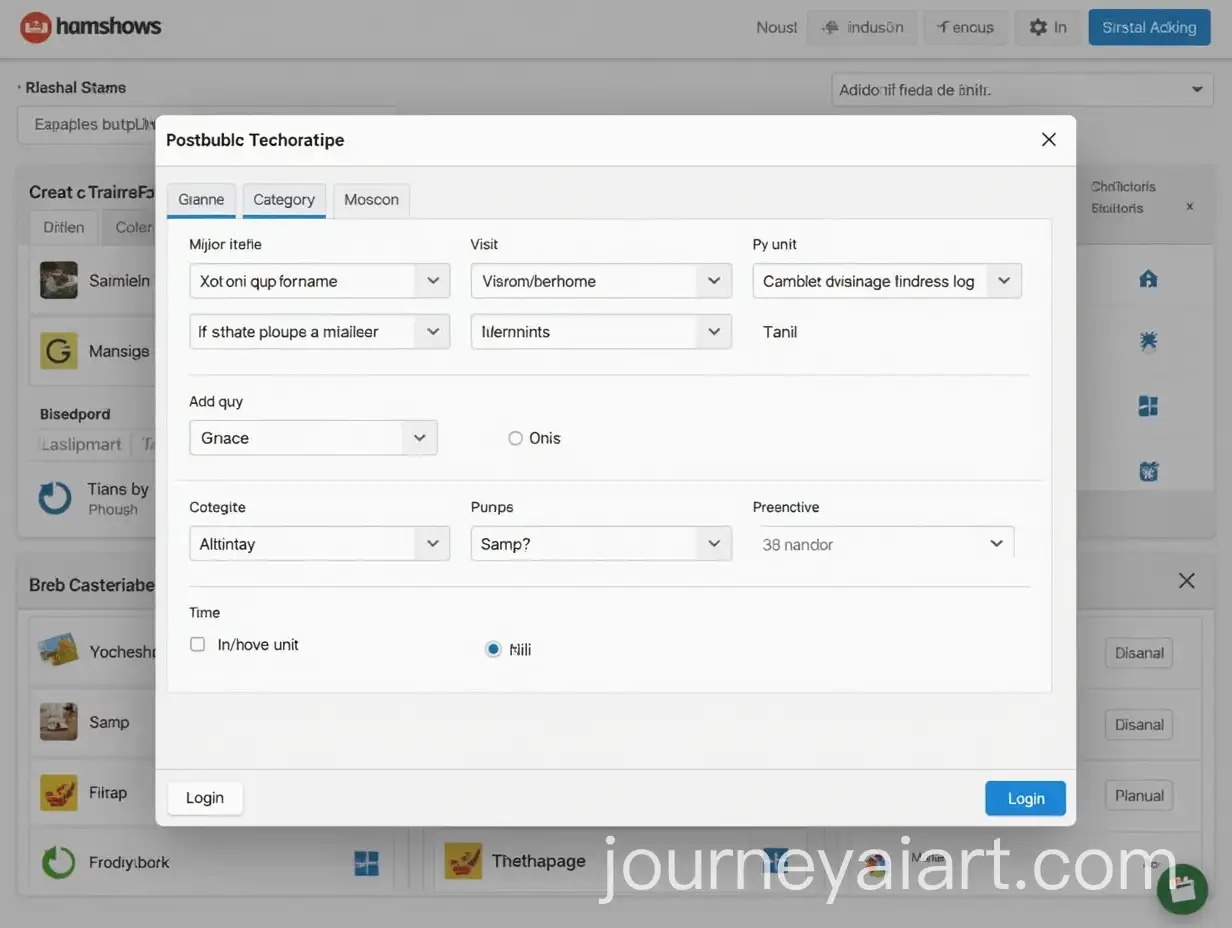Open the Adido filter dropdown field

(x=1022, y=89)
